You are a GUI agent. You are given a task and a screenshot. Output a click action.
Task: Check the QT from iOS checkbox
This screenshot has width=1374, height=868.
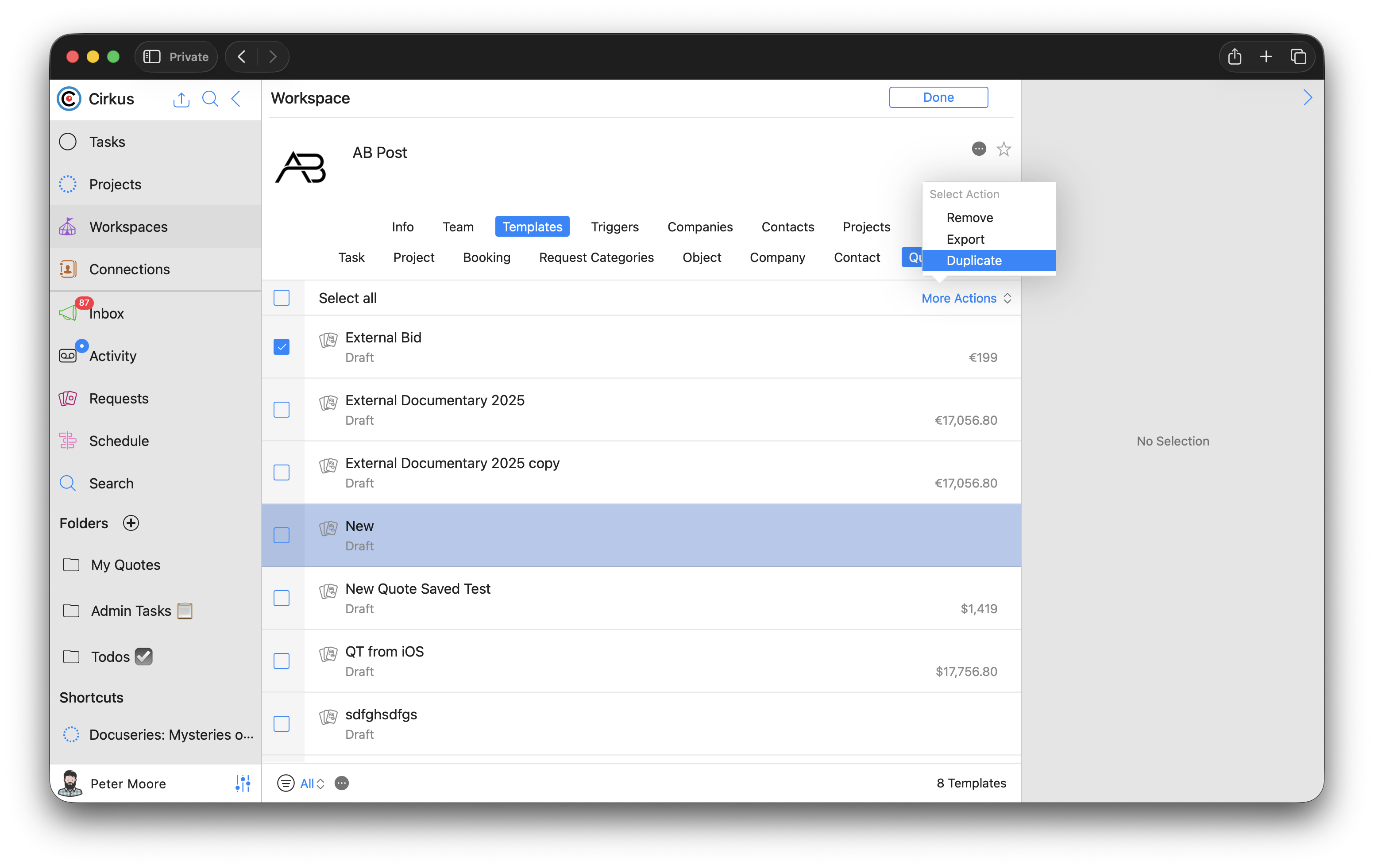(x=281, y=661)
